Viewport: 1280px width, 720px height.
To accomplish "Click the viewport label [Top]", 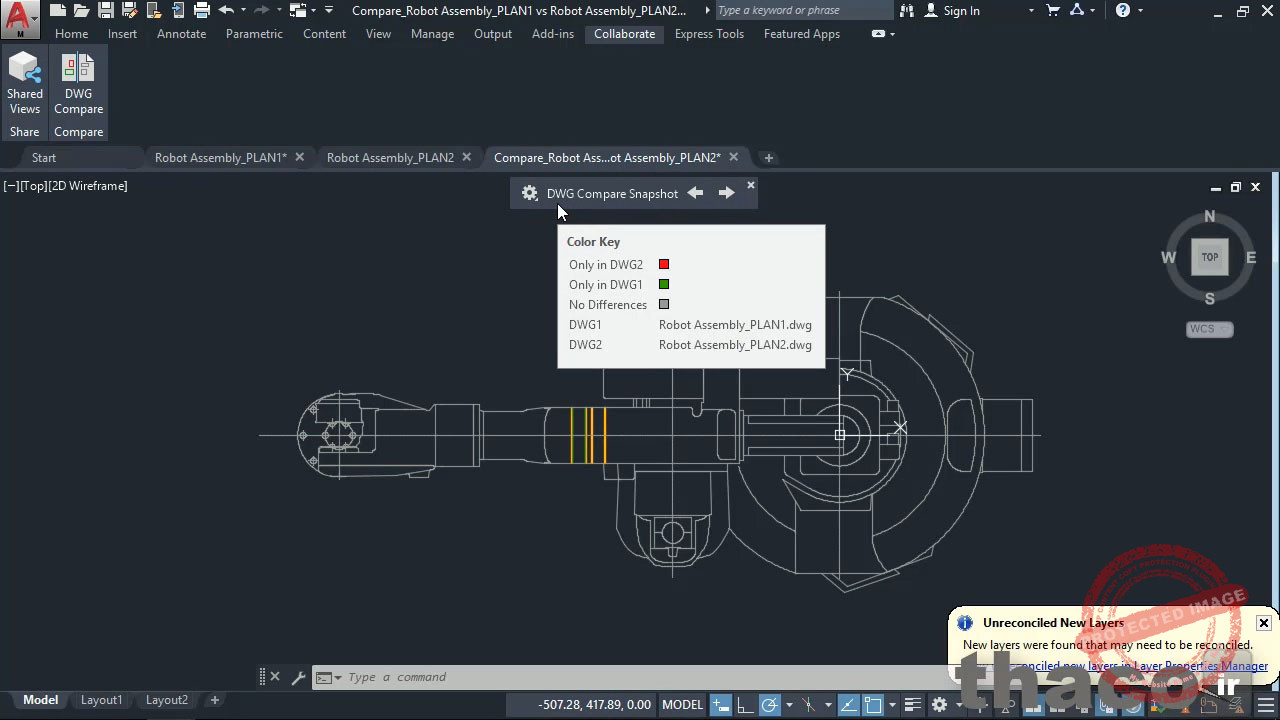I will (x=33, y=186).
